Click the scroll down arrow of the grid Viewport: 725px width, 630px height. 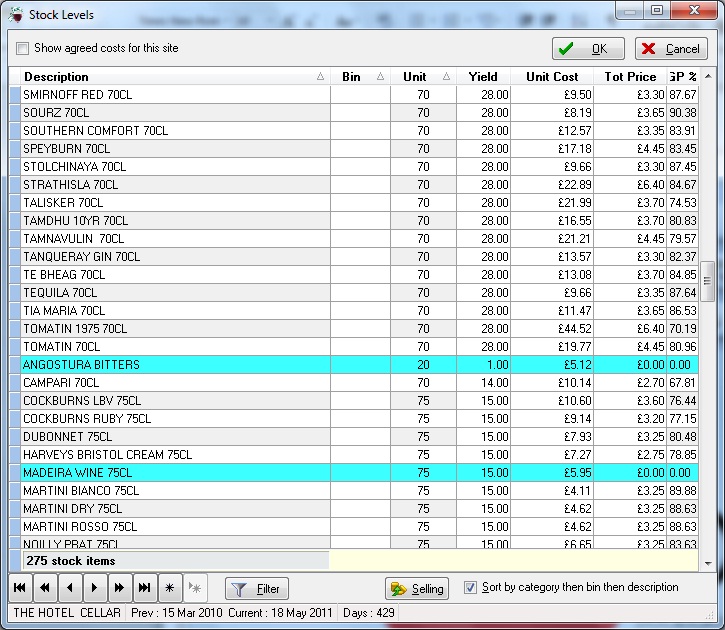[x=708, y=563]
